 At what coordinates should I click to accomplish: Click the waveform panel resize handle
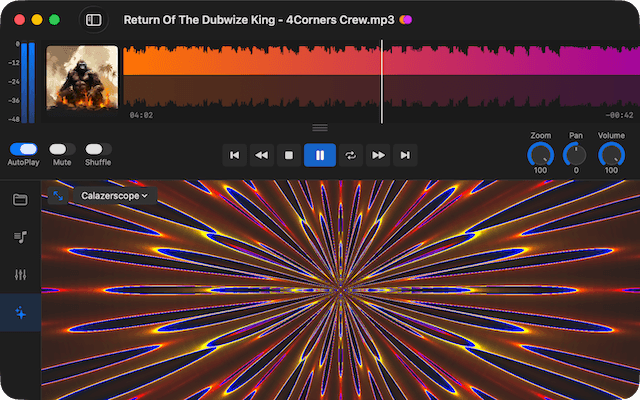tap(320, 127)
